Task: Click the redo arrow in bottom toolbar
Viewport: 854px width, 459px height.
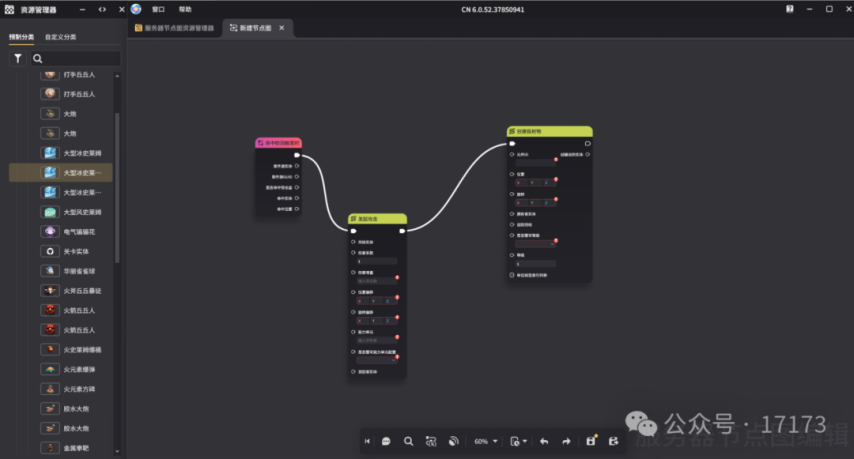Action: pyautogui.click(x=566, y=441)
